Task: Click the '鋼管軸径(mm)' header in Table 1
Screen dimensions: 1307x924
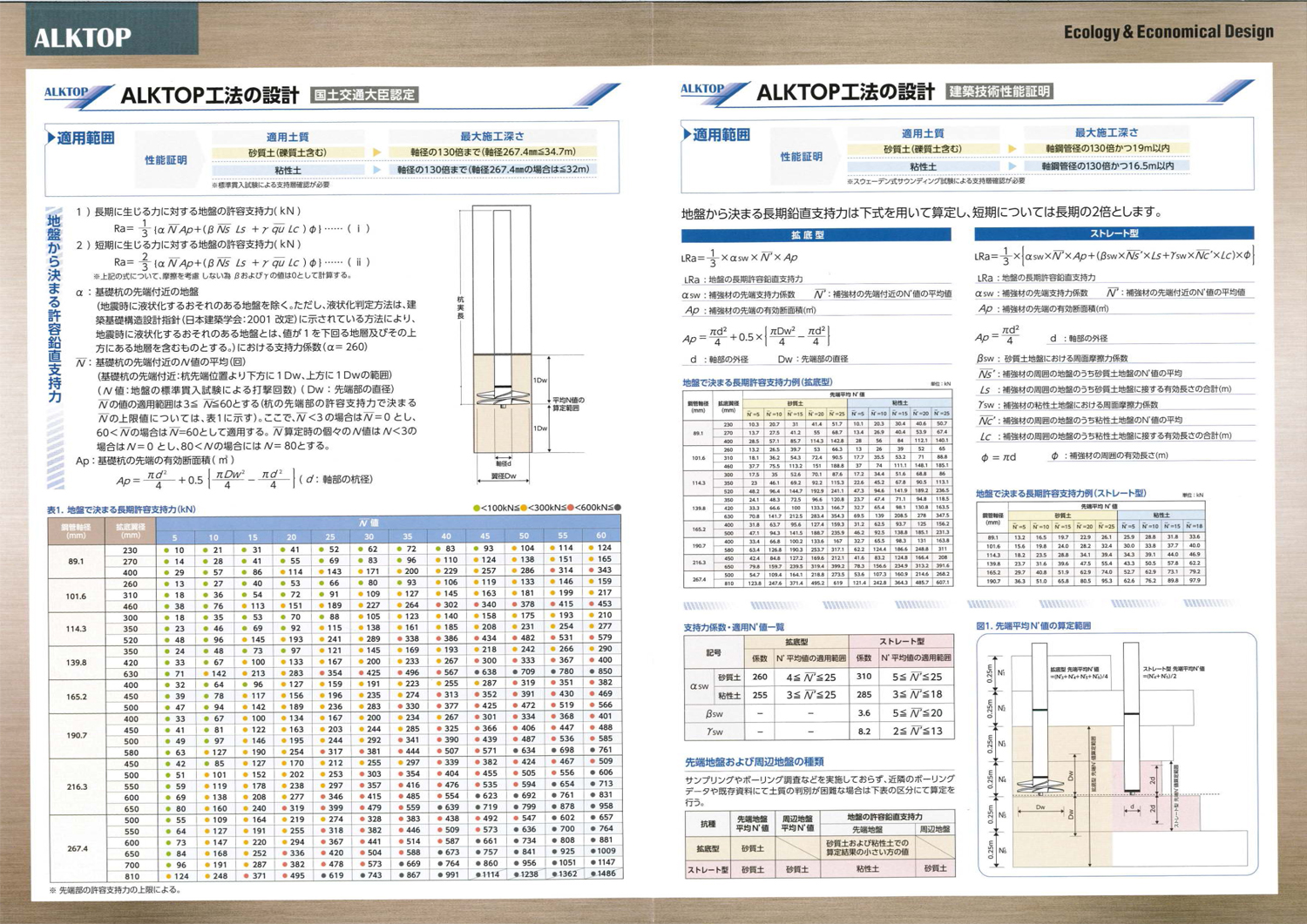Action: pos(75,531)
